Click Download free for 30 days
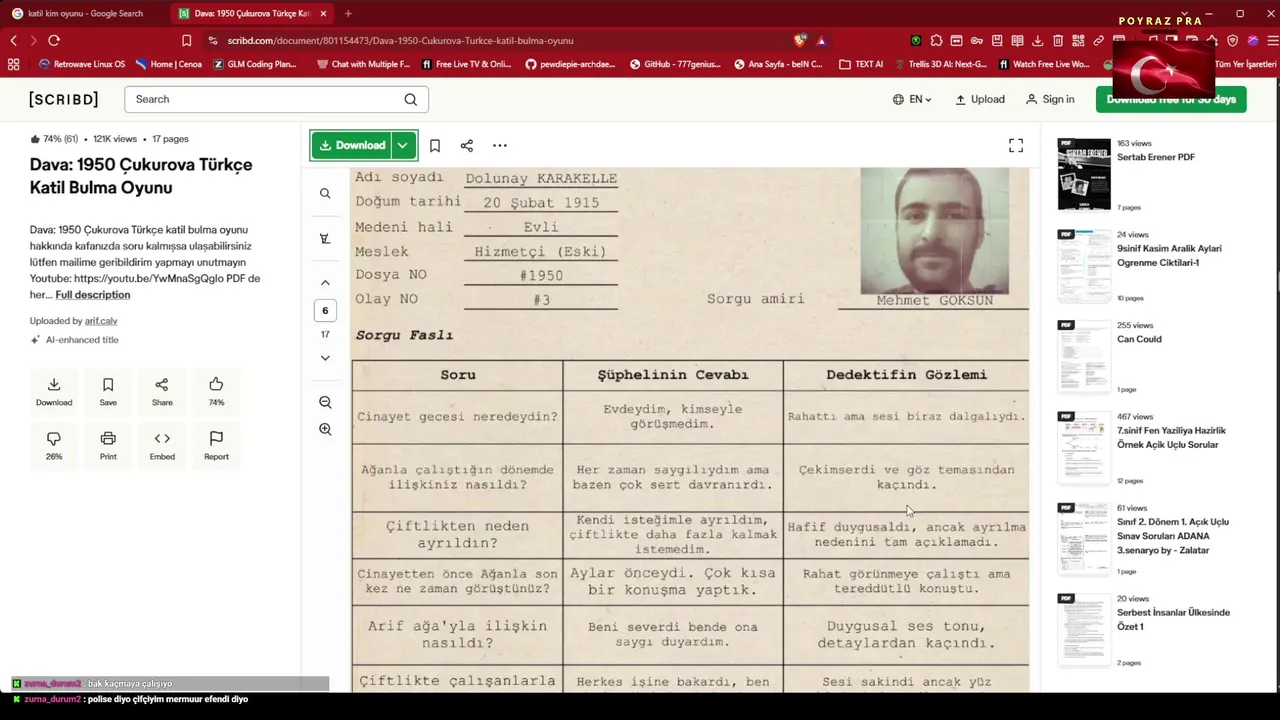The width and height of the screenshot is (1280, 720). pos(1171,99)
